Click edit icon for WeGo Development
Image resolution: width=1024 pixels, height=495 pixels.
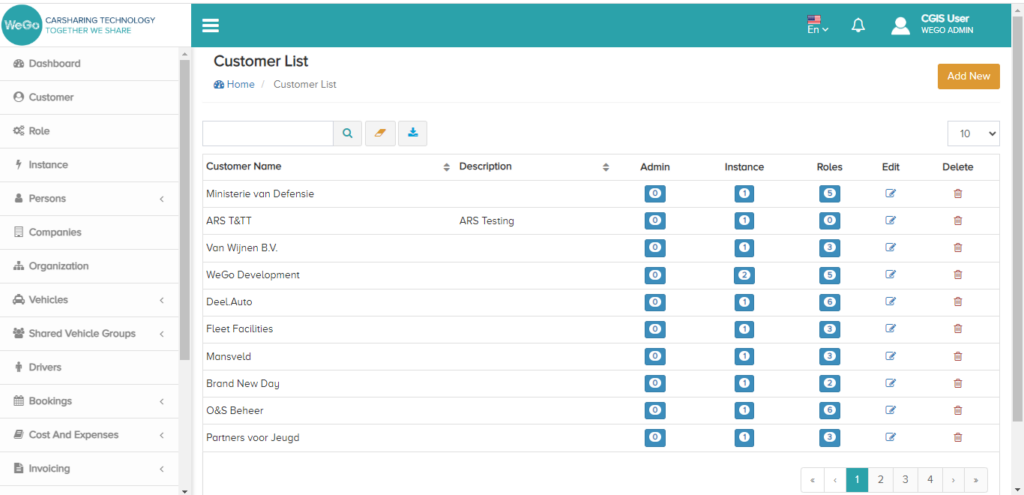tap(891, 275)
